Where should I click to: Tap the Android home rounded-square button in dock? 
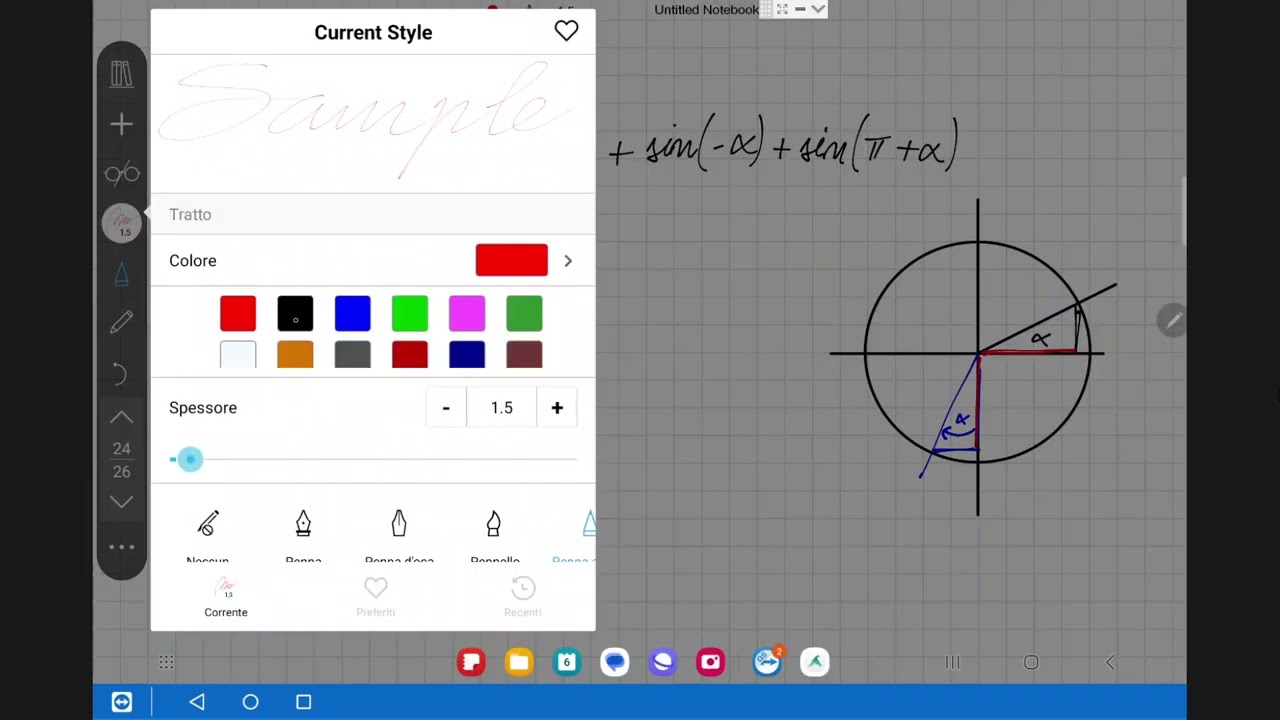pyautogui.click(x=1031, y=662)
